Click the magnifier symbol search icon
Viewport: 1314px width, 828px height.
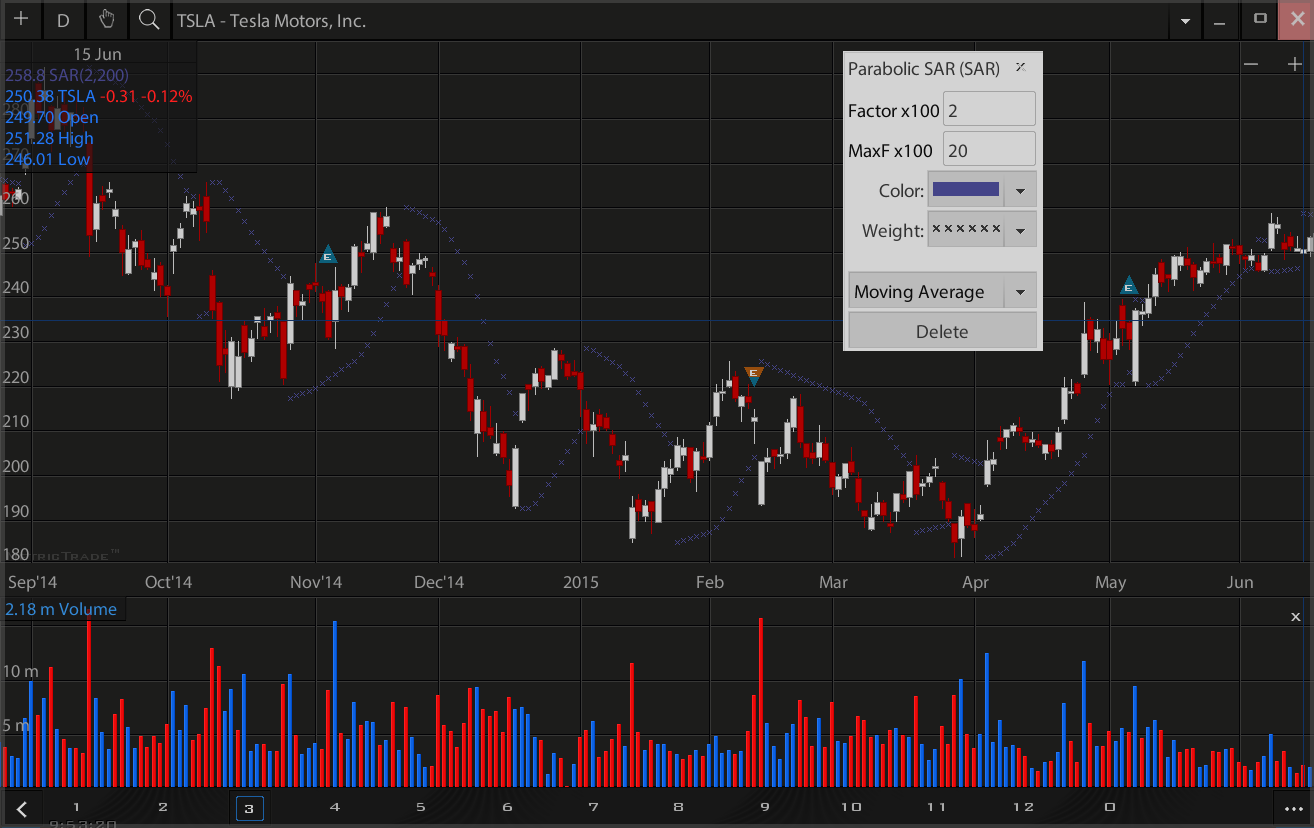(149, 20)
